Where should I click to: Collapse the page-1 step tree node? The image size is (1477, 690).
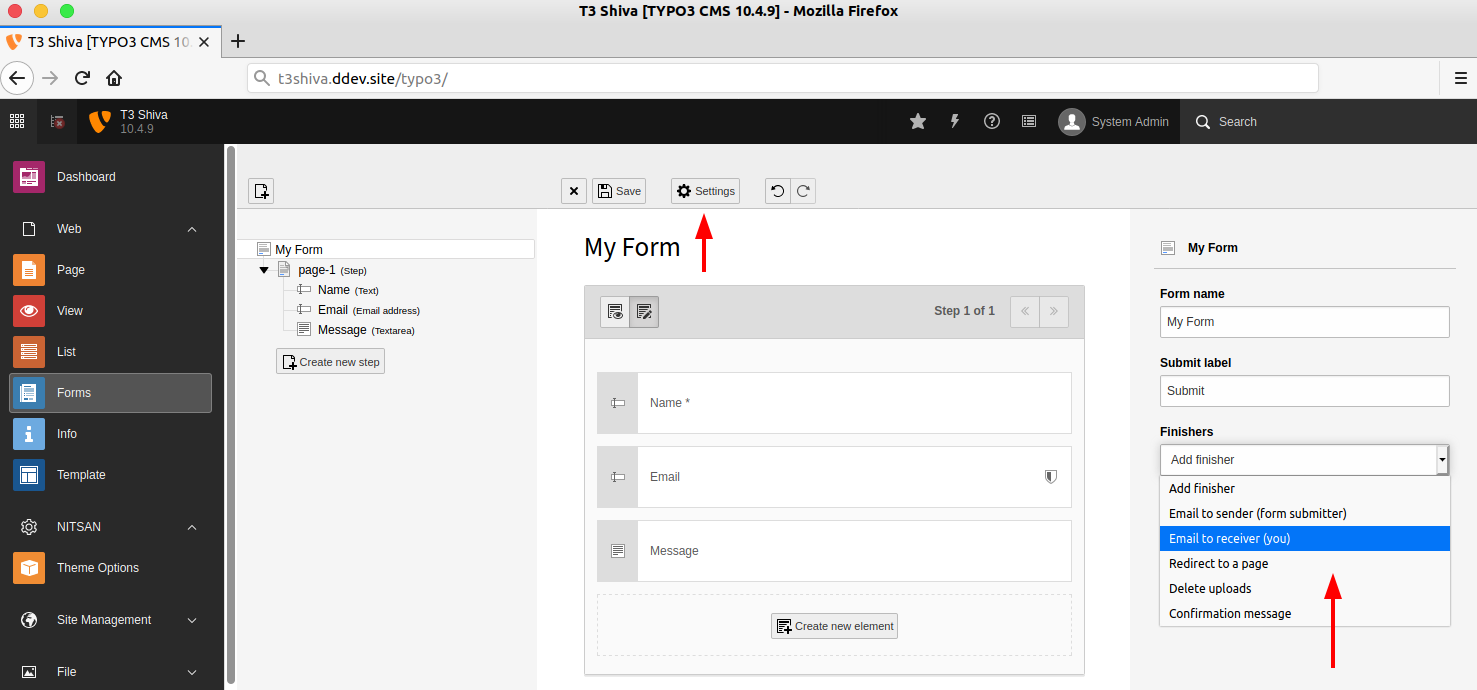tap(264, 270)
